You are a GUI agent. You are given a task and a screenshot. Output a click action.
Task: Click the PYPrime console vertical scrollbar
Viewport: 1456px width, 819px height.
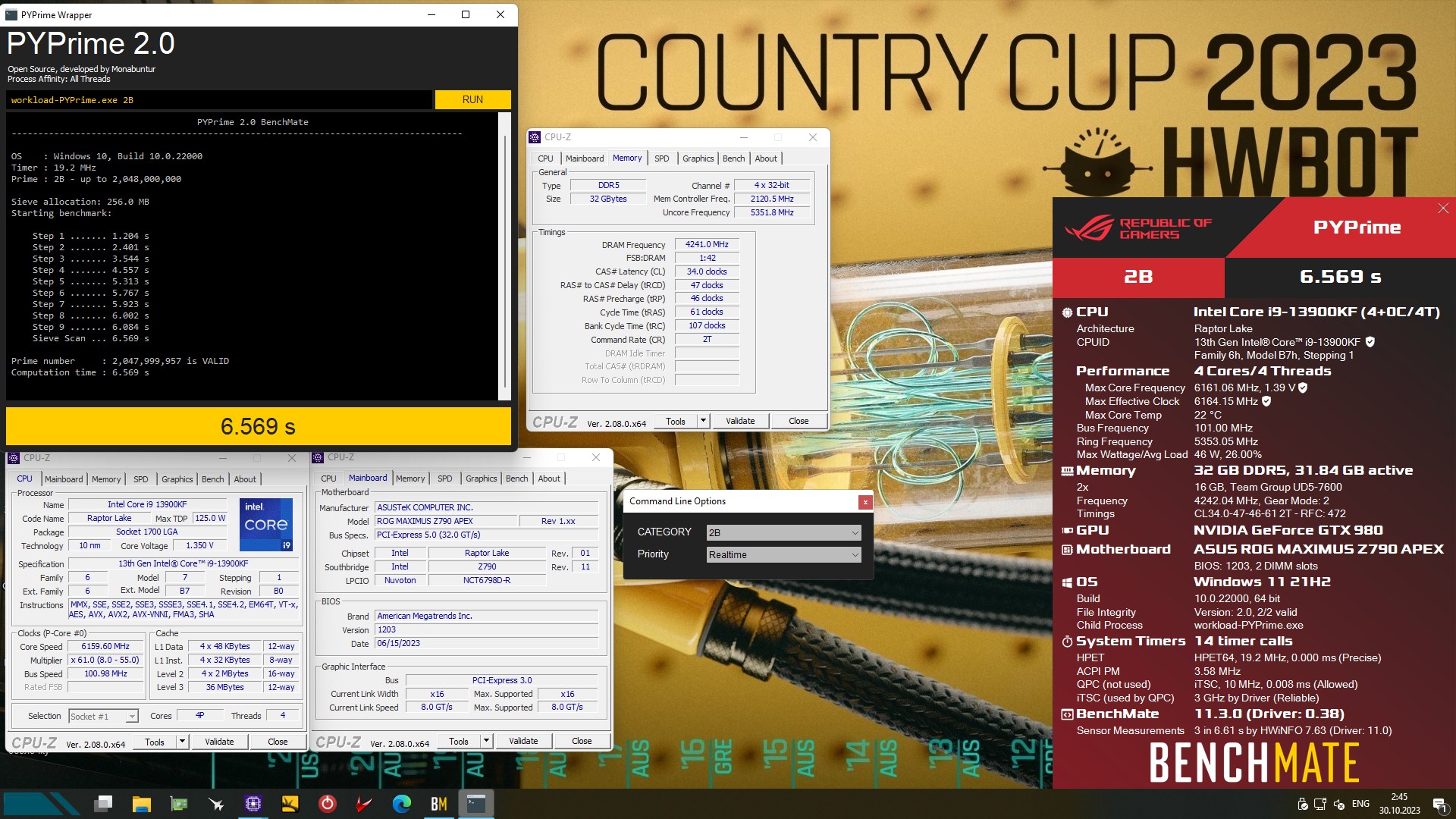(505, 256)
